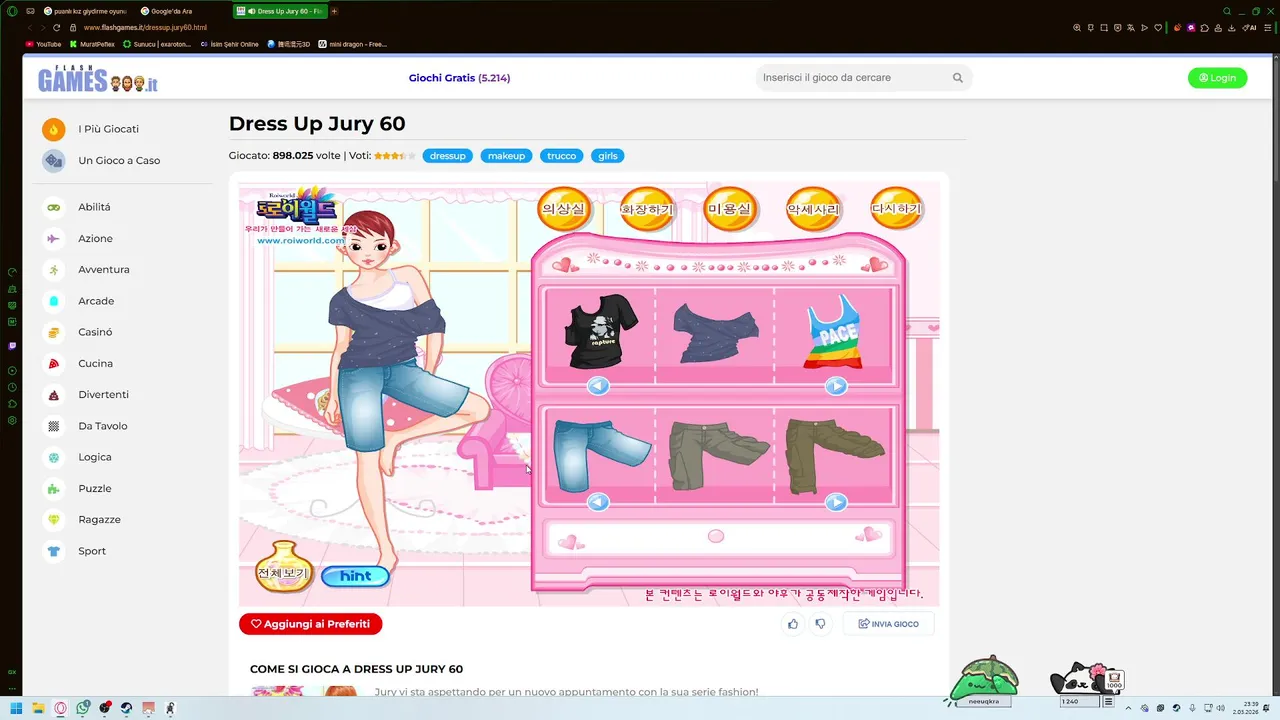Open the Logica category icon

pyautogui.click(x=54, y=457)
